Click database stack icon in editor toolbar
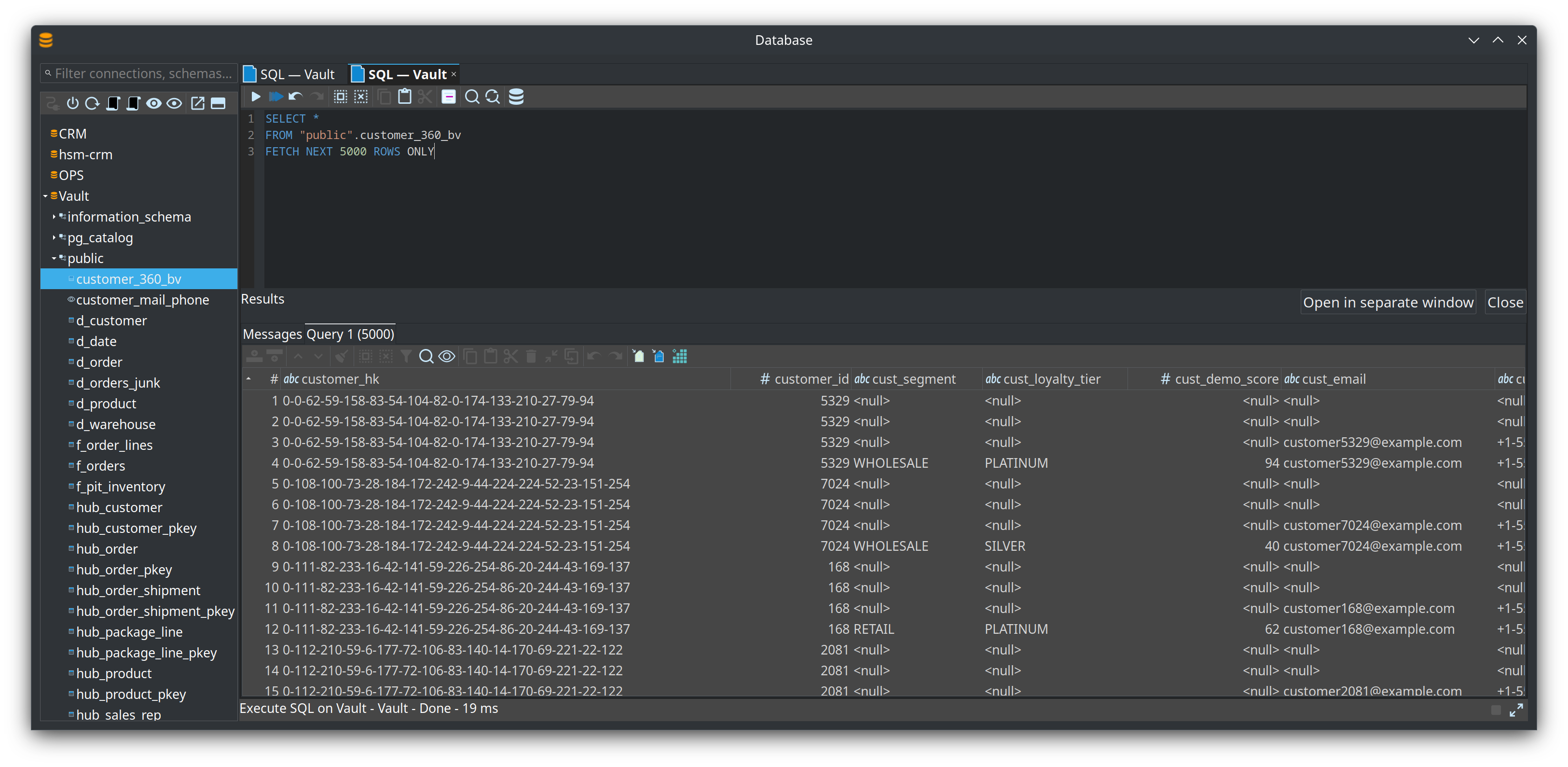 coord(516,96)
